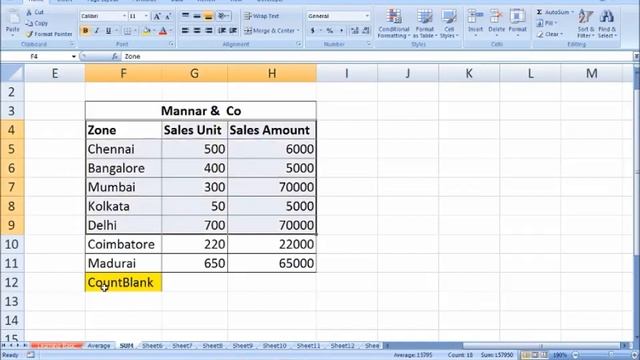Select the Coimbatore cell
Viewport: 640px width, 360px height.
[x=123, y=244]
